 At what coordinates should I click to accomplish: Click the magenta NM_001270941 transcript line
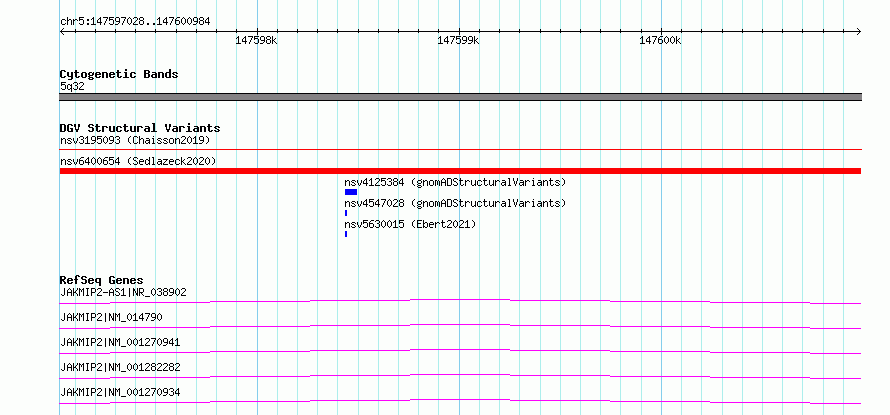click(x=460, y=351)
